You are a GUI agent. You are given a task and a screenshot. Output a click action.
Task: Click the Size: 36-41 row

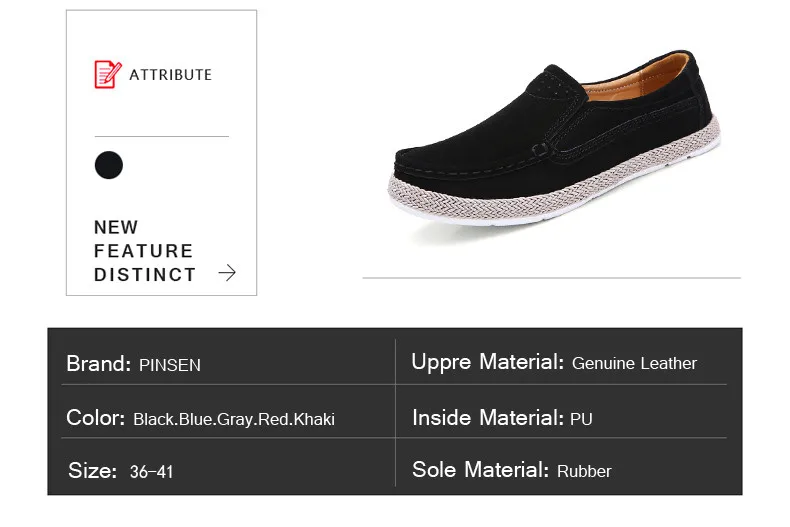click(x=228, y=471)
